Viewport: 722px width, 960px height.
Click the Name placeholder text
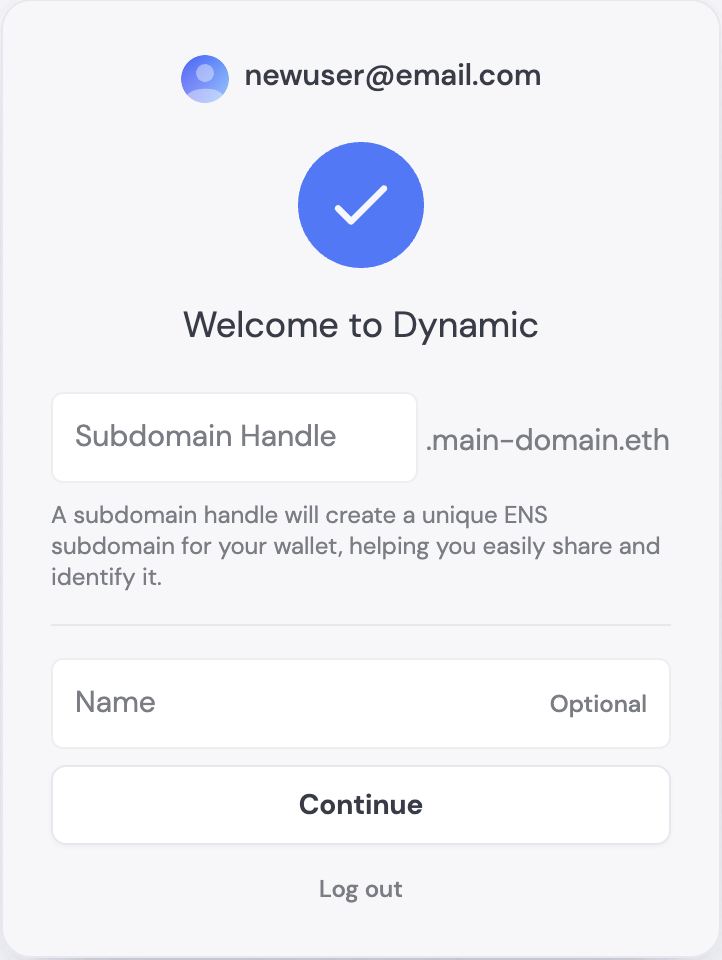(115, 702)
